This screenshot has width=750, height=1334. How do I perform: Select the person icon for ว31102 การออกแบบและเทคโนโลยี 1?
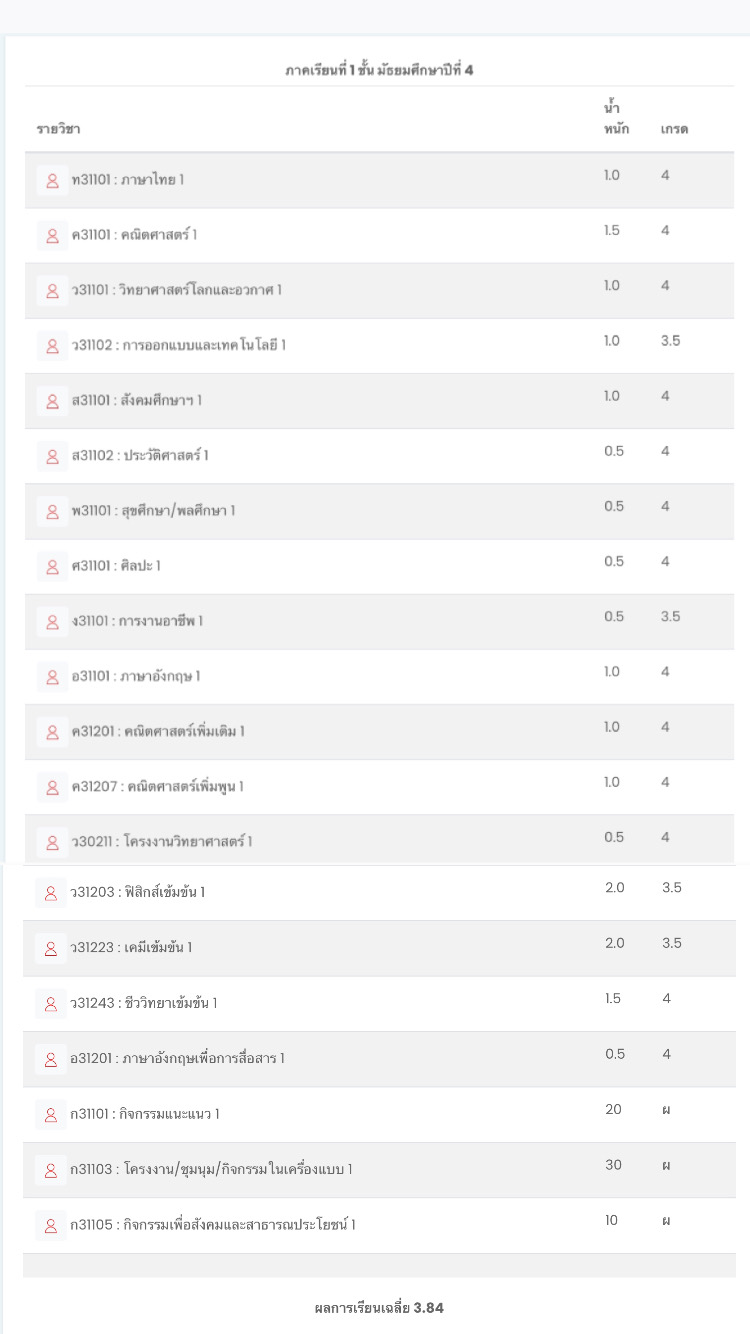(x=52, y=345)
